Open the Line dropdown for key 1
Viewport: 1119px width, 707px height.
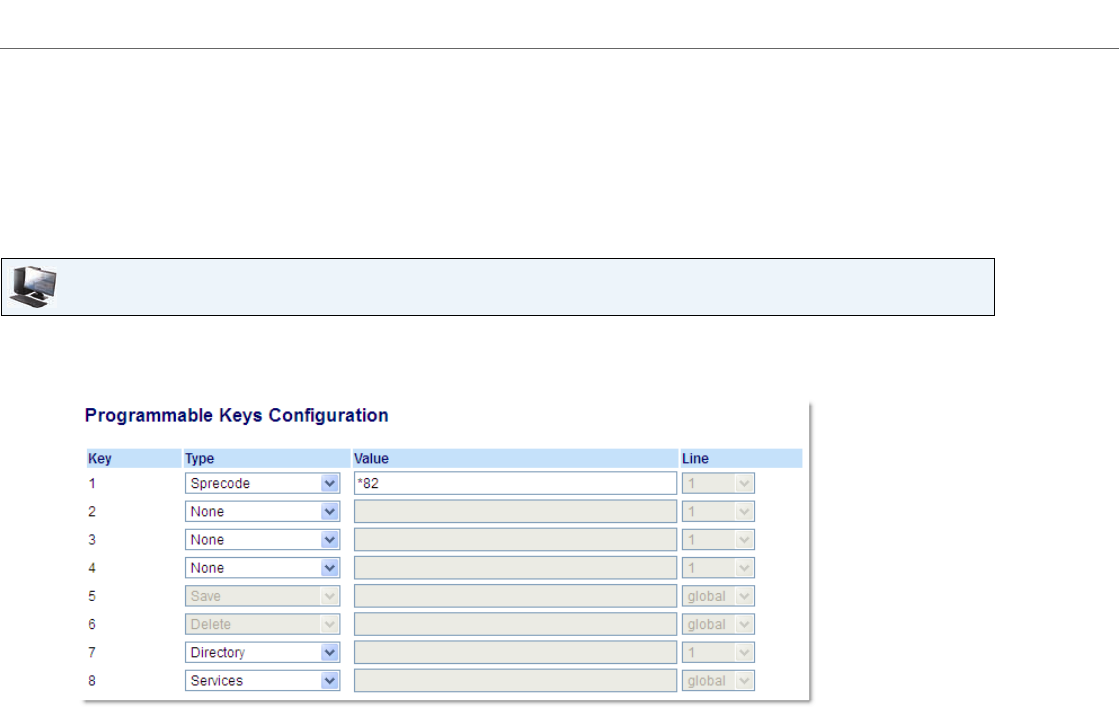718,483
